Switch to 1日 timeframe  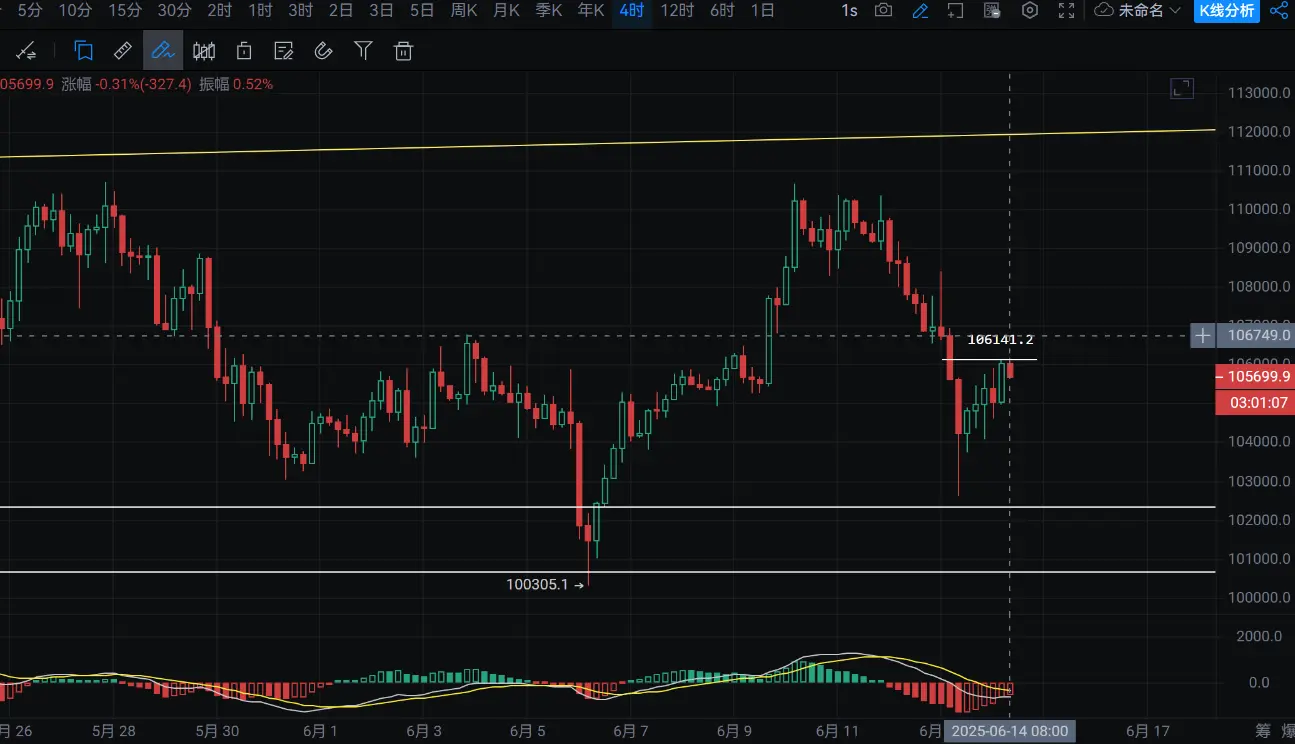[x=762, y=11]
